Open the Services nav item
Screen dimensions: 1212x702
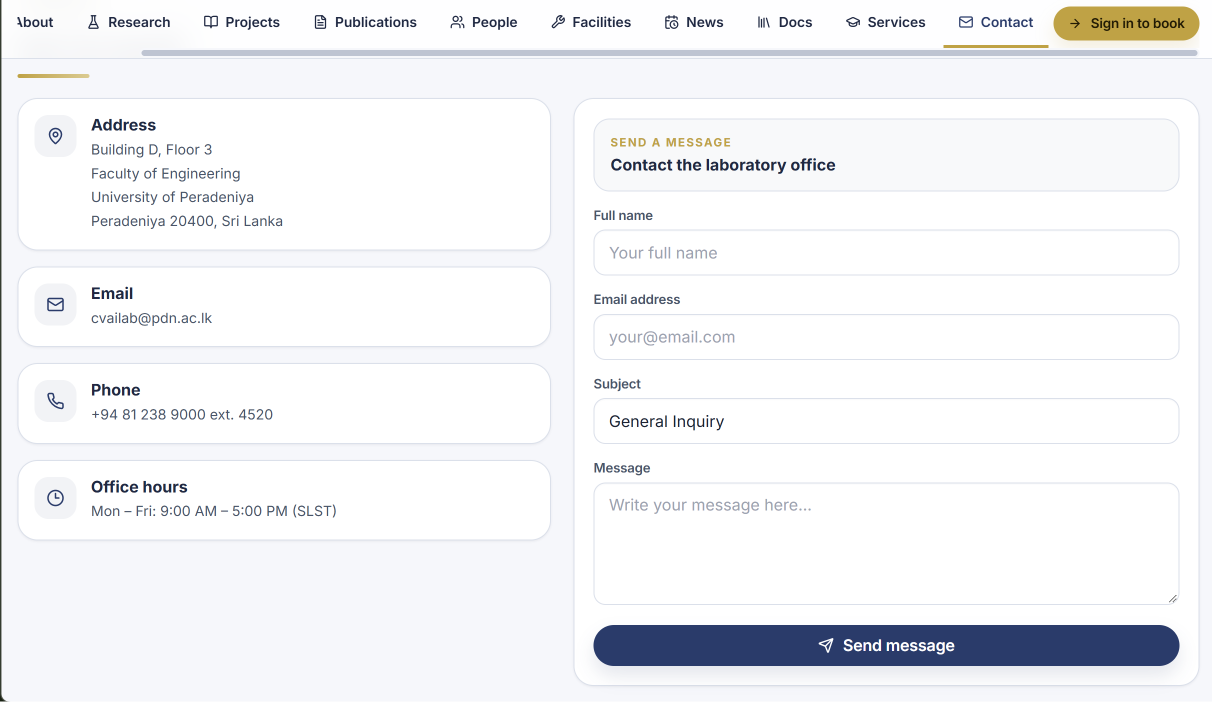point(886,22)
